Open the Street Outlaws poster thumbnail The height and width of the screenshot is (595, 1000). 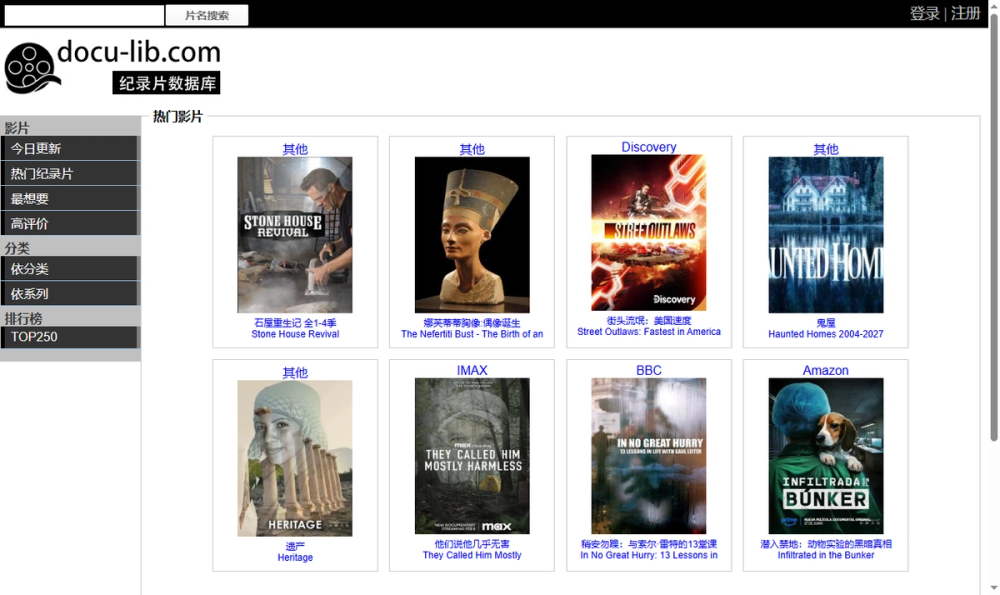pos(649,232)
